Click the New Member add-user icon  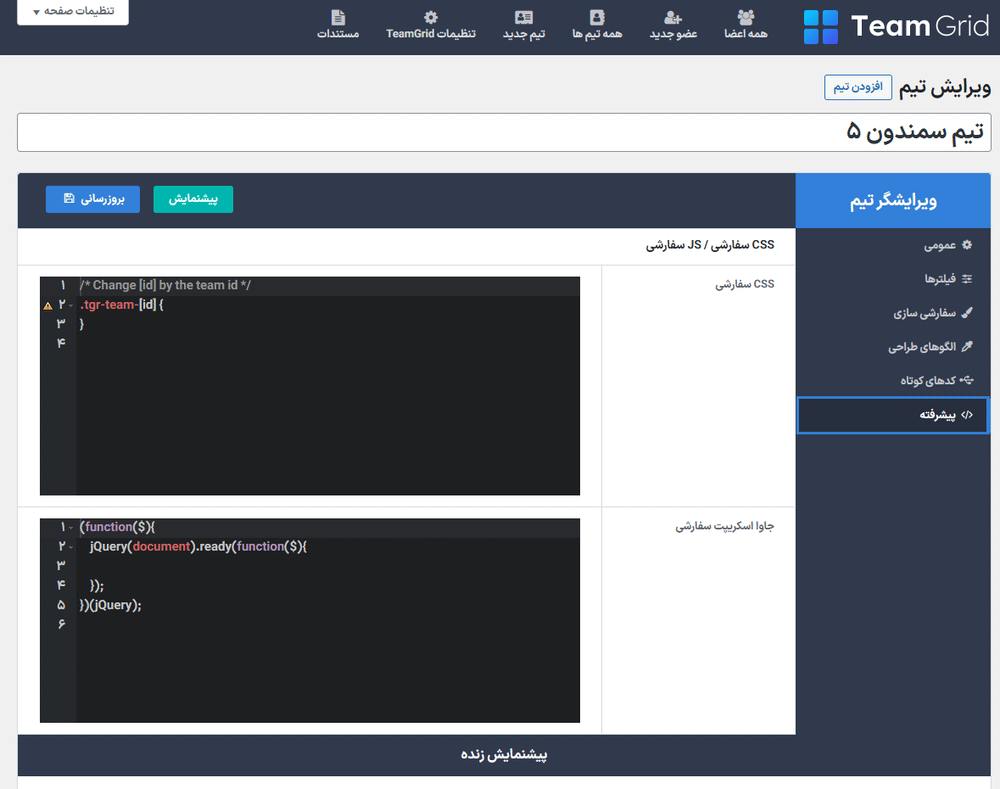(x=673, y=17)
